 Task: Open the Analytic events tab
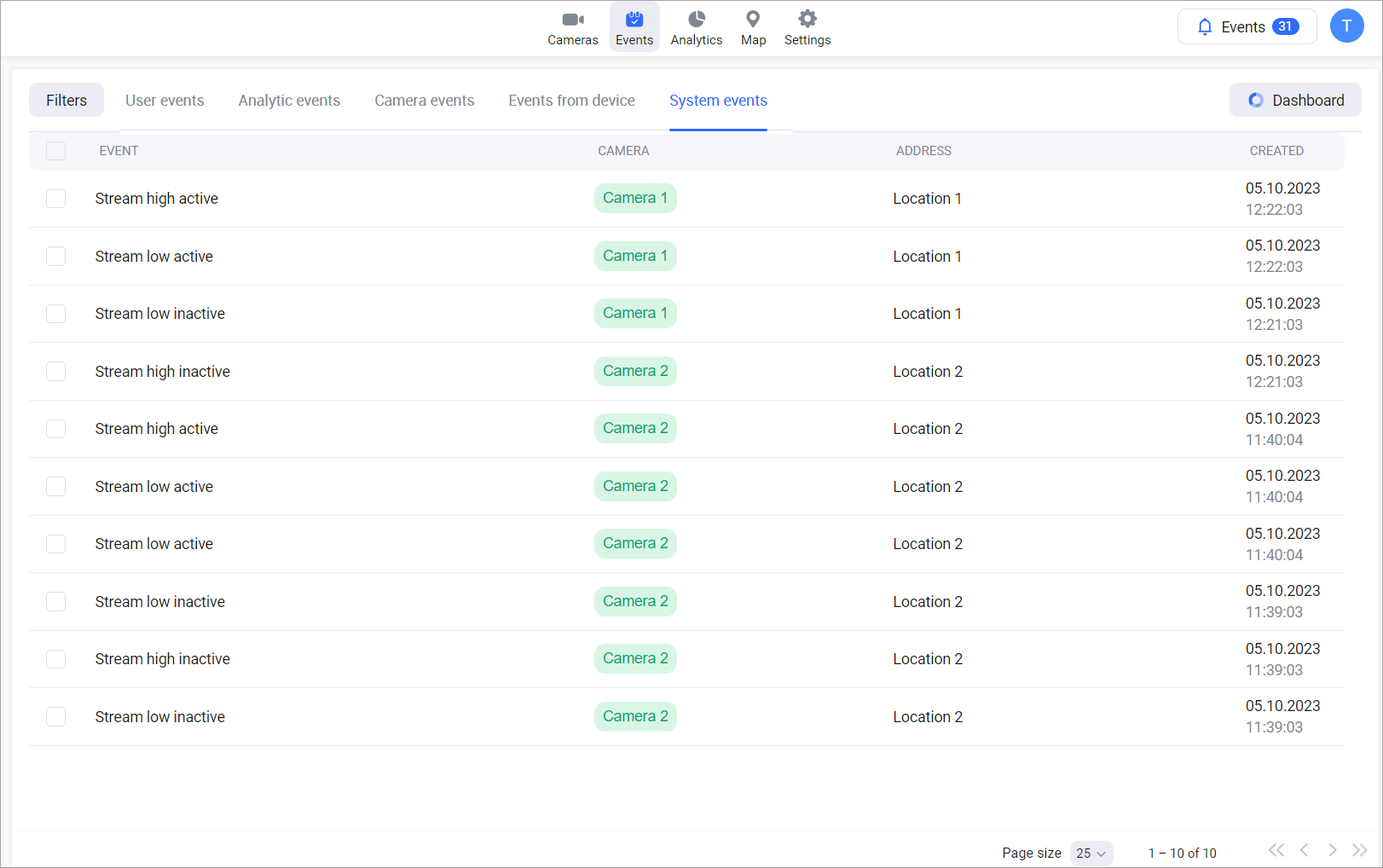289,101
